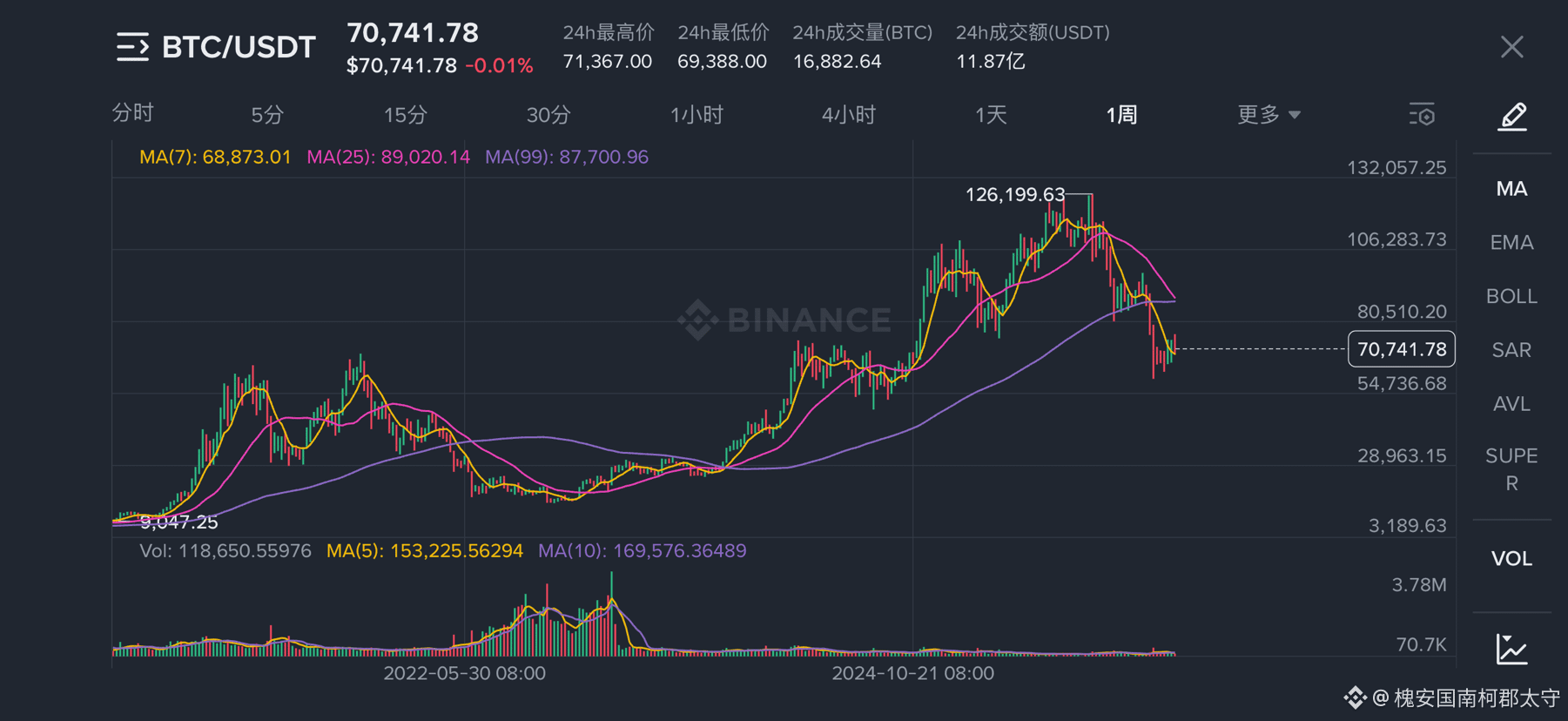This screenshot has height=721, width=1568.
Task: Click the $70,741.78 USD price text
Action: pos(401,66)
